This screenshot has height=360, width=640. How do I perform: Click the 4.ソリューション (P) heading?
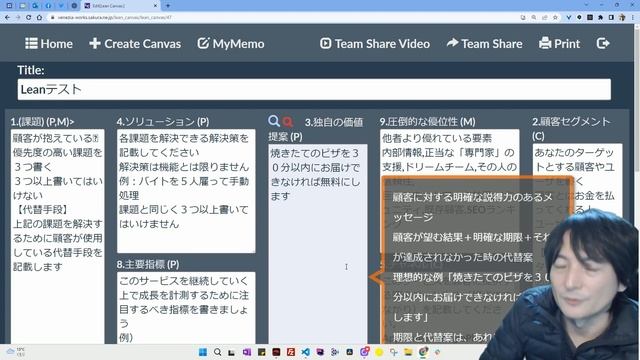click(x=163, y=122)
